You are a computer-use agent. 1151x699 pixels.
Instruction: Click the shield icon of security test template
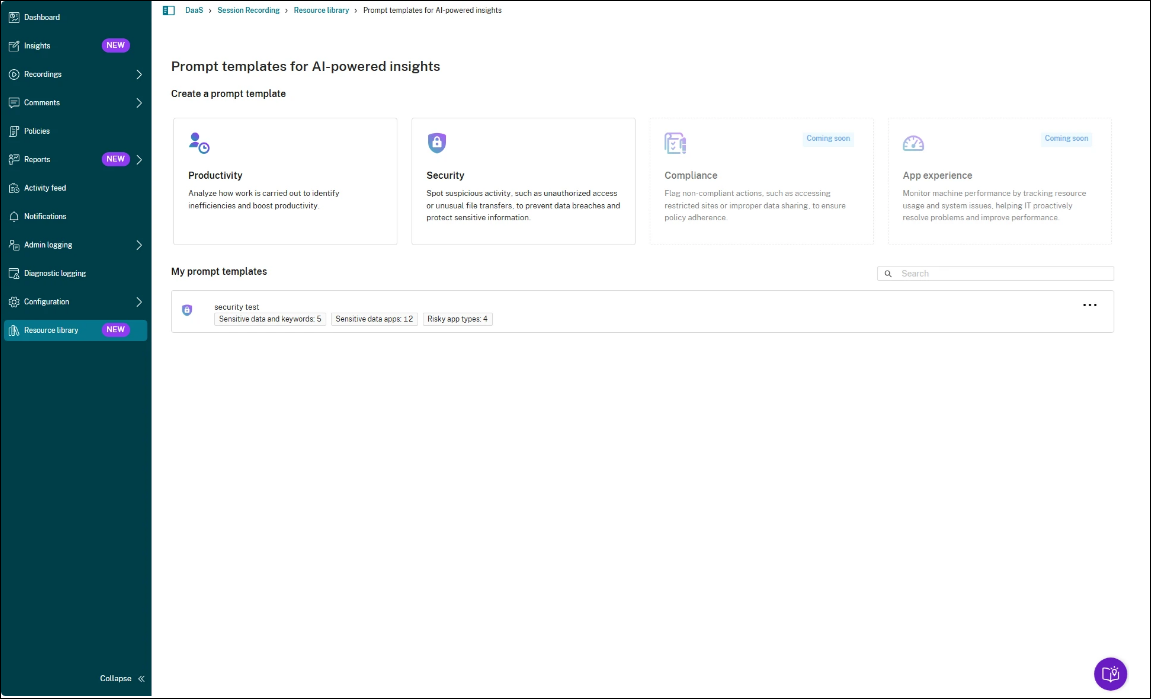(187, 311)
